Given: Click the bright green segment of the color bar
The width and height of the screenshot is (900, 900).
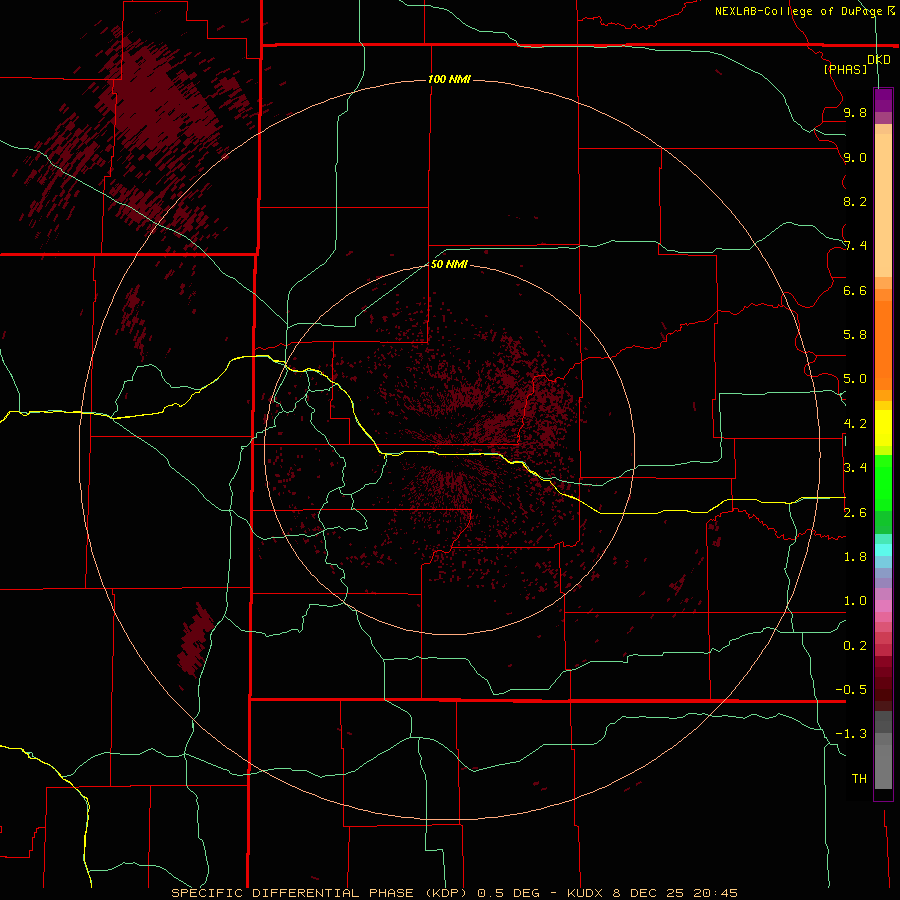Looking at the screenshot, I should coord(883,482).
